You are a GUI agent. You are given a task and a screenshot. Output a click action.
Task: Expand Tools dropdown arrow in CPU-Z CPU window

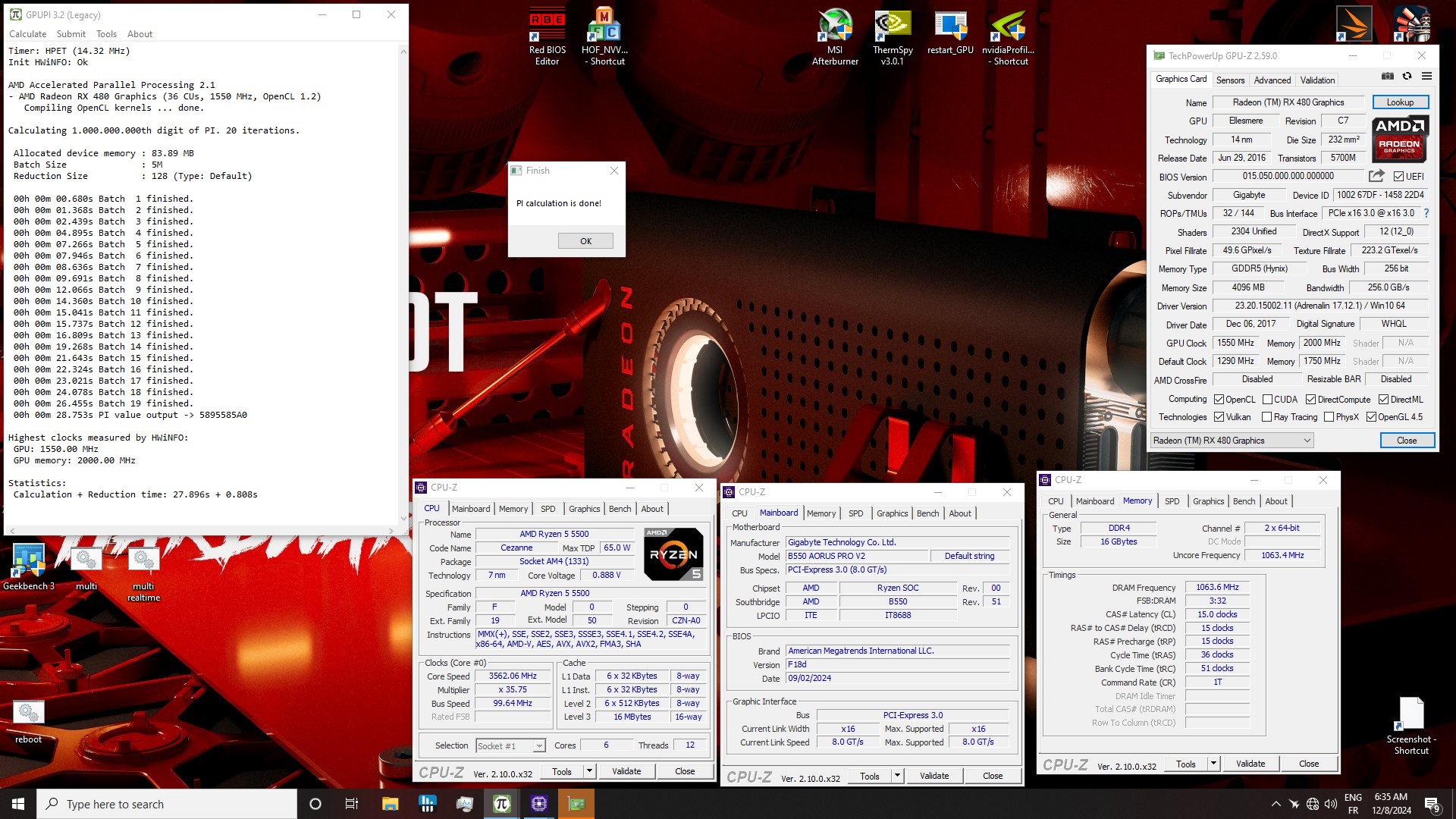tap(589, 771)
